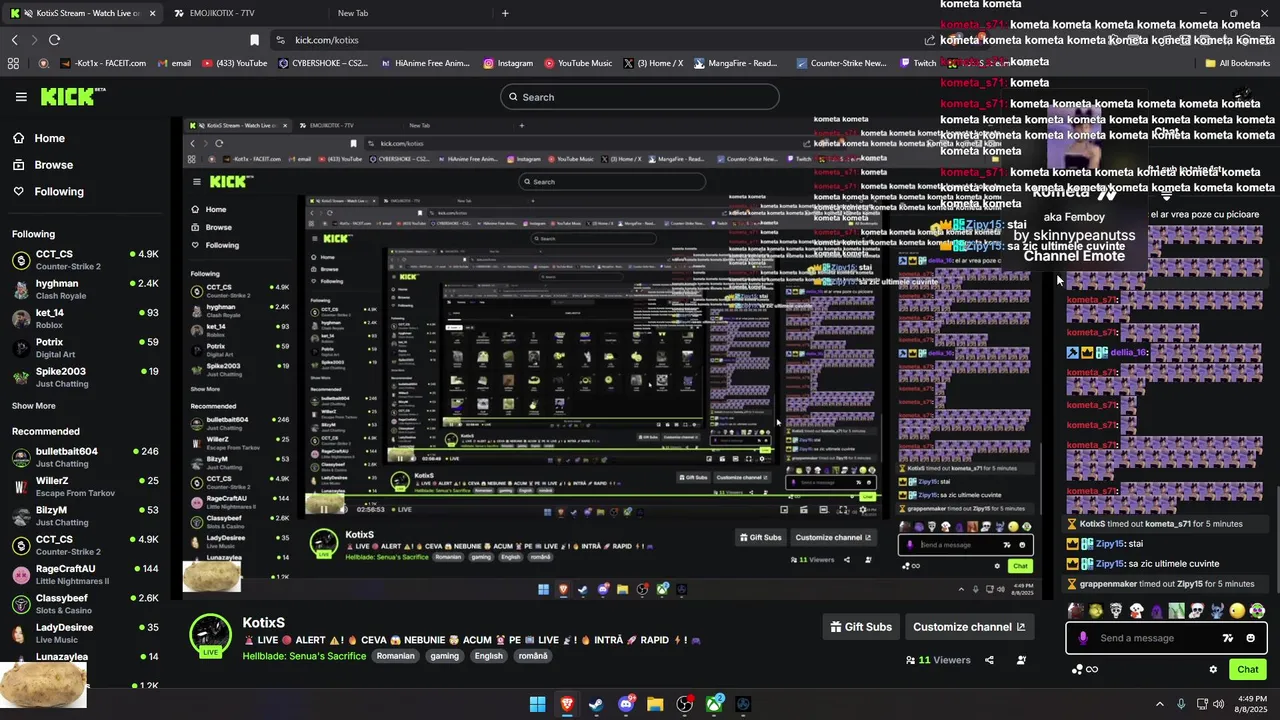The width and height of the screenshot is (1280, 720).
Task: Open 7TV emote menu in chat input
Action: click(1228, 638)
